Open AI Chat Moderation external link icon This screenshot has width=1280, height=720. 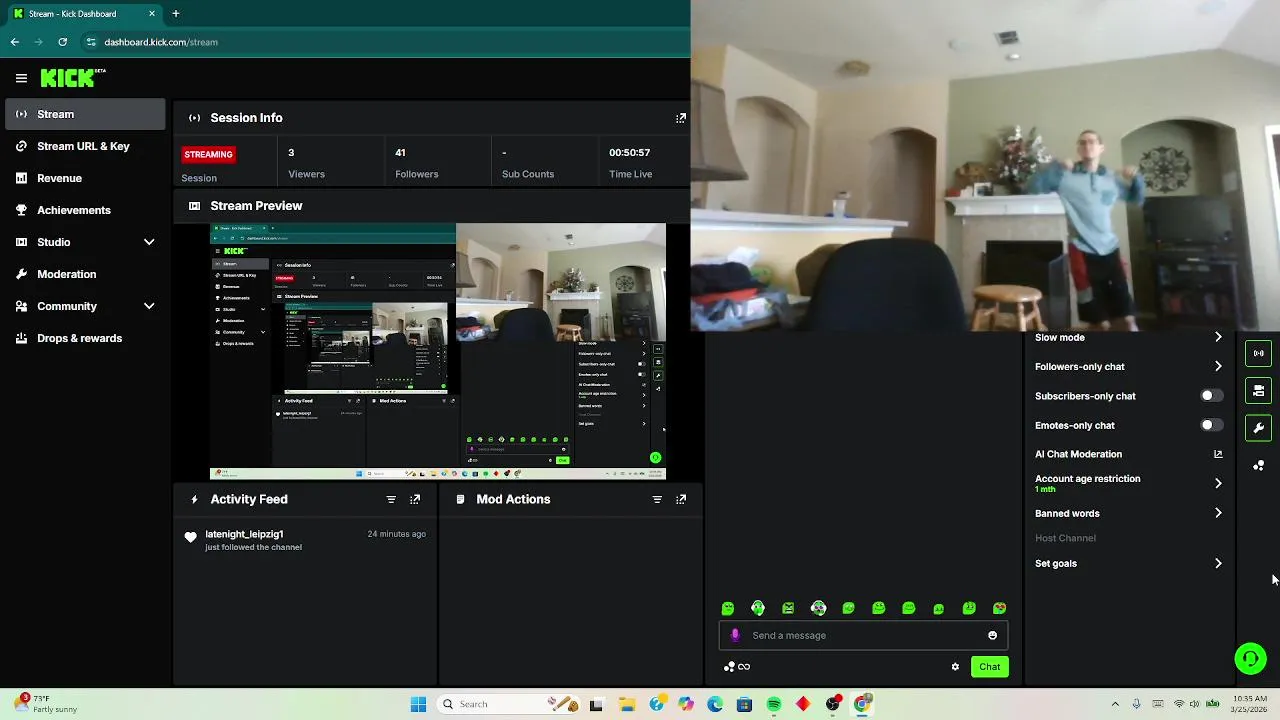point(1218,454)
